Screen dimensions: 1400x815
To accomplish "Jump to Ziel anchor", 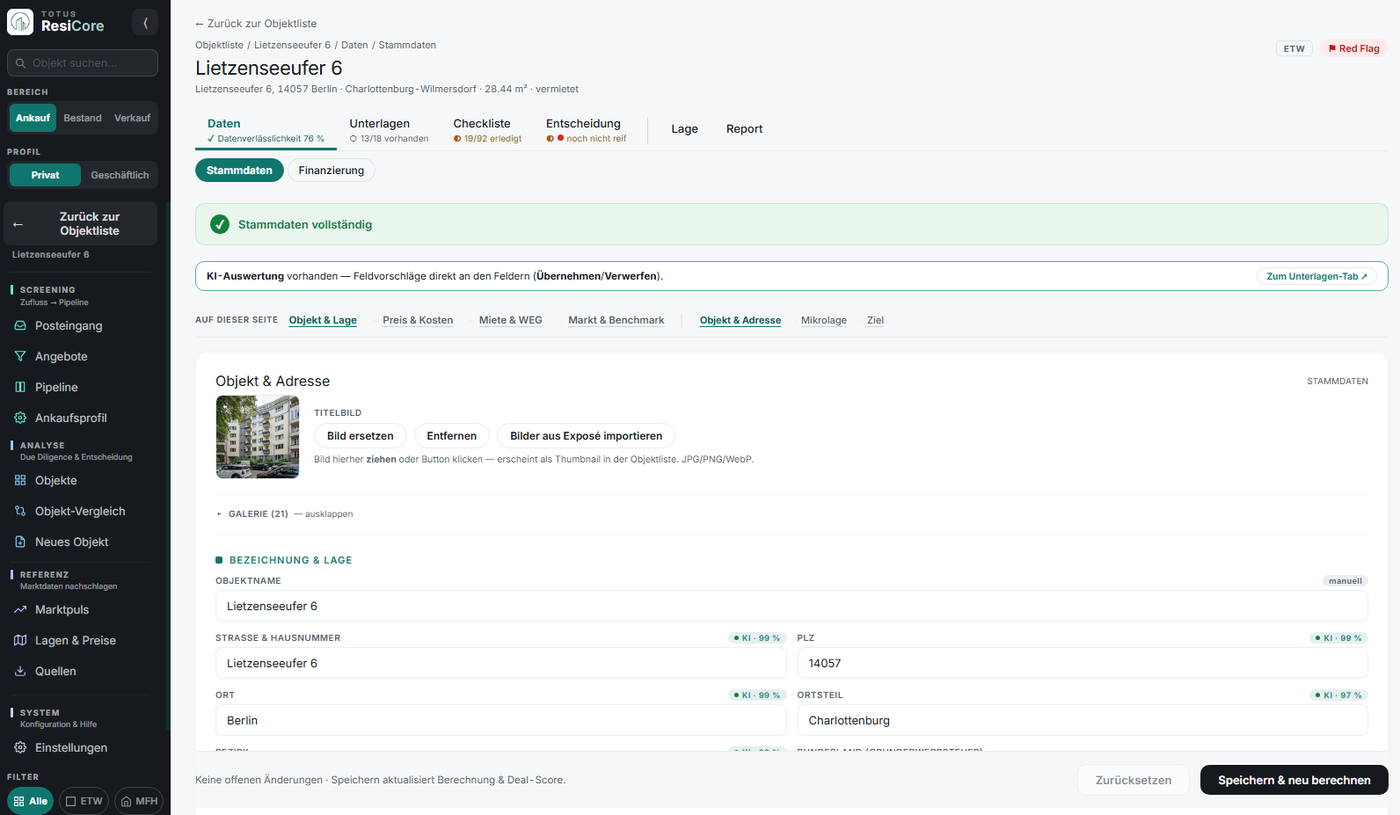I will click(x=875, y=320).
